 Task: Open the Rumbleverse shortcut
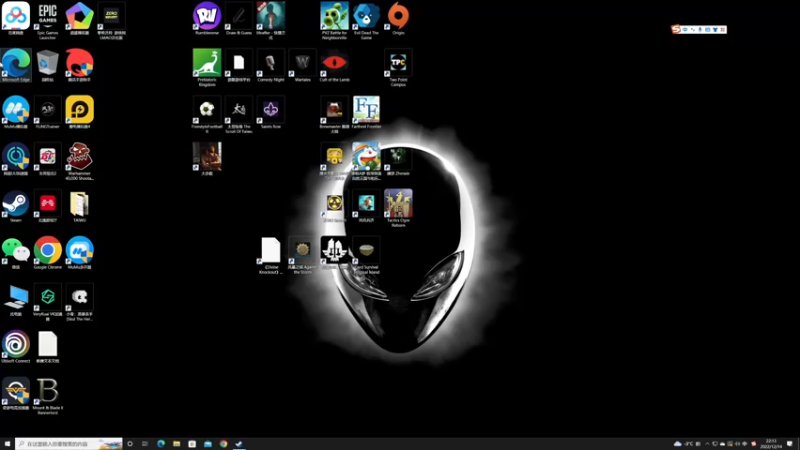click(207, 19)
